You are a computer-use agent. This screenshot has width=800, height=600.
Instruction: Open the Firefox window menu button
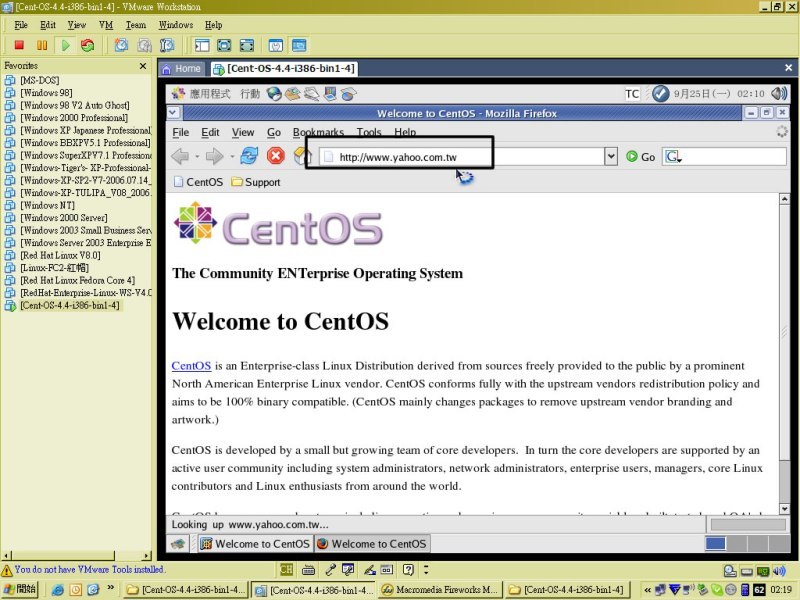coord(173,113)
